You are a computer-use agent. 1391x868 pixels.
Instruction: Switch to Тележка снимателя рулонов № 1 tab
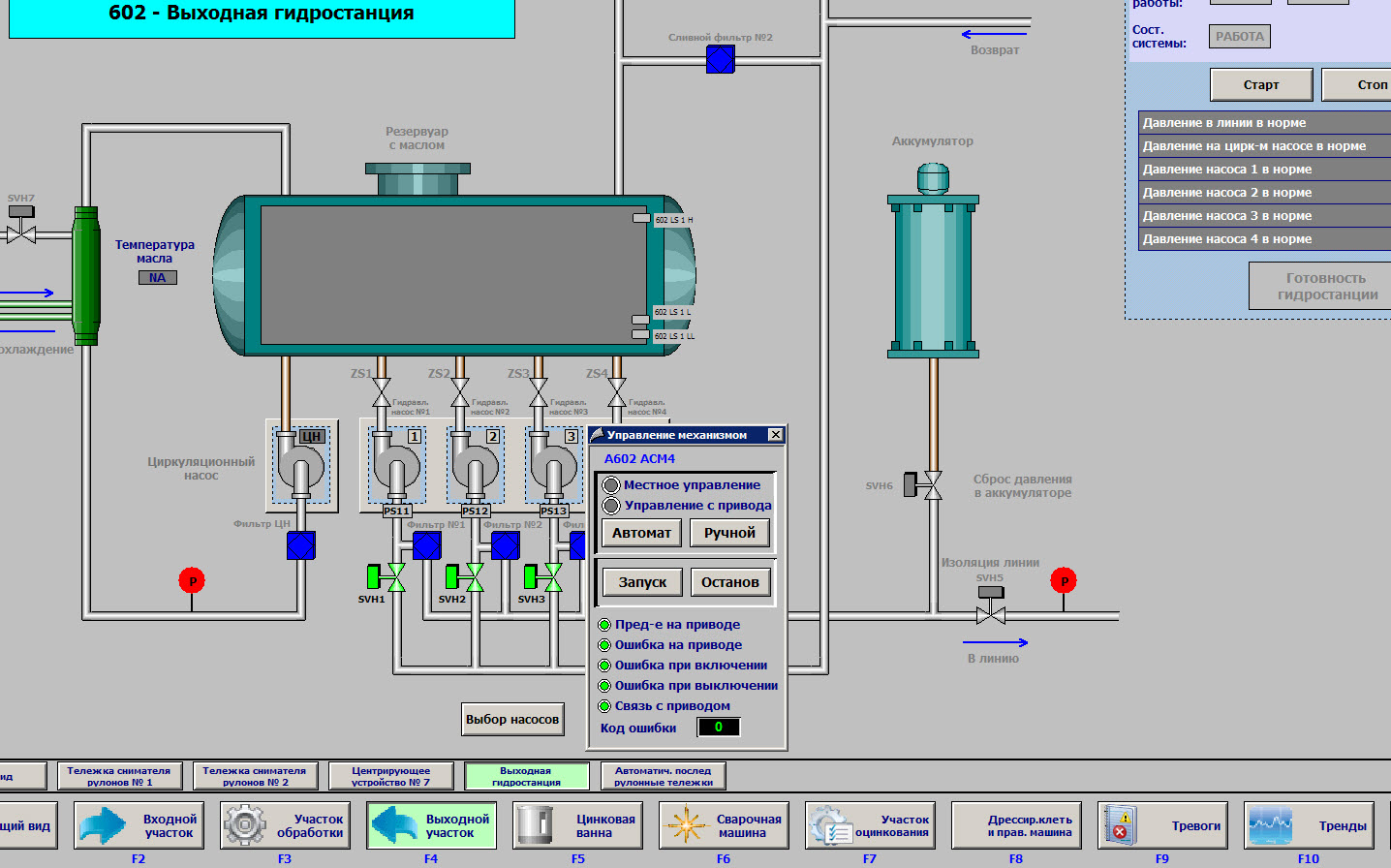pyautogui.click(x=119, y=776)
